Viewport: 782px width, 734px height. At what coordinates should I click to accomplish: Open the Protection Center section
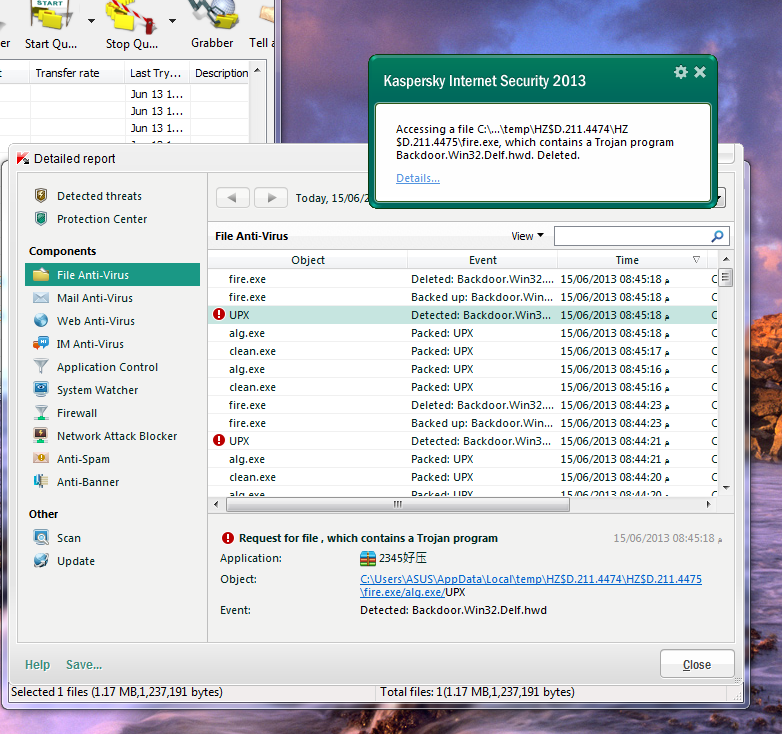(x=102, y=219)
